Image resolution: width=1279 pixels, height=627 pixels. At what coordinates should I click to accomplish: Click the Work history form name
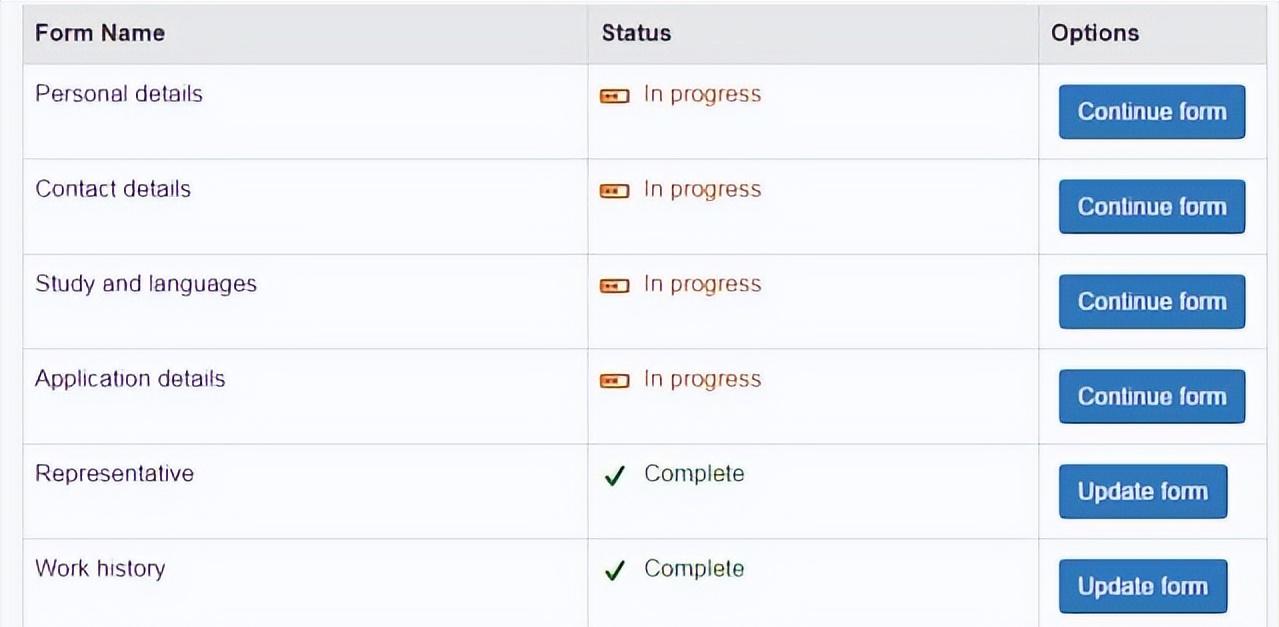coord(100,569)
